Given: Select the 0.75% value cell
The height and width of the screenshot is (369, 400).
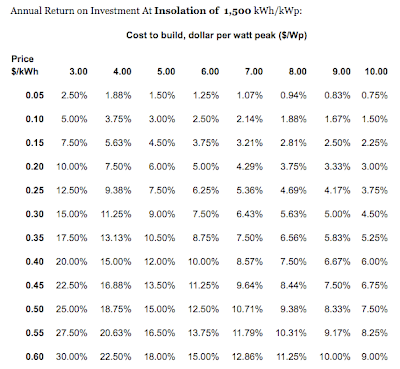Looking at the screenshot, I should pos(375,95).
